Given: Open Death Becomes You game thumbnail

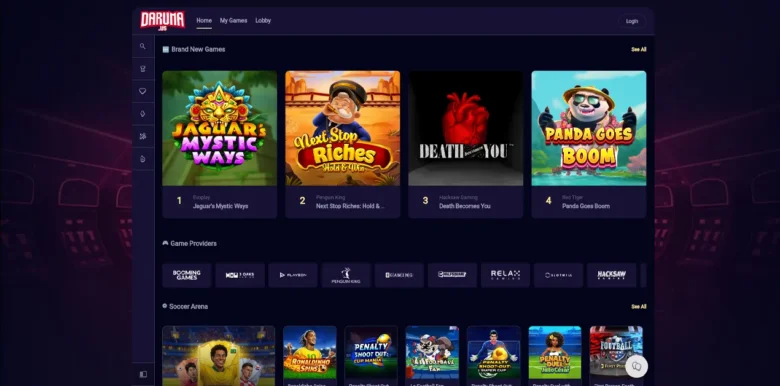Looking at the screenshot, I should point(466,128).
